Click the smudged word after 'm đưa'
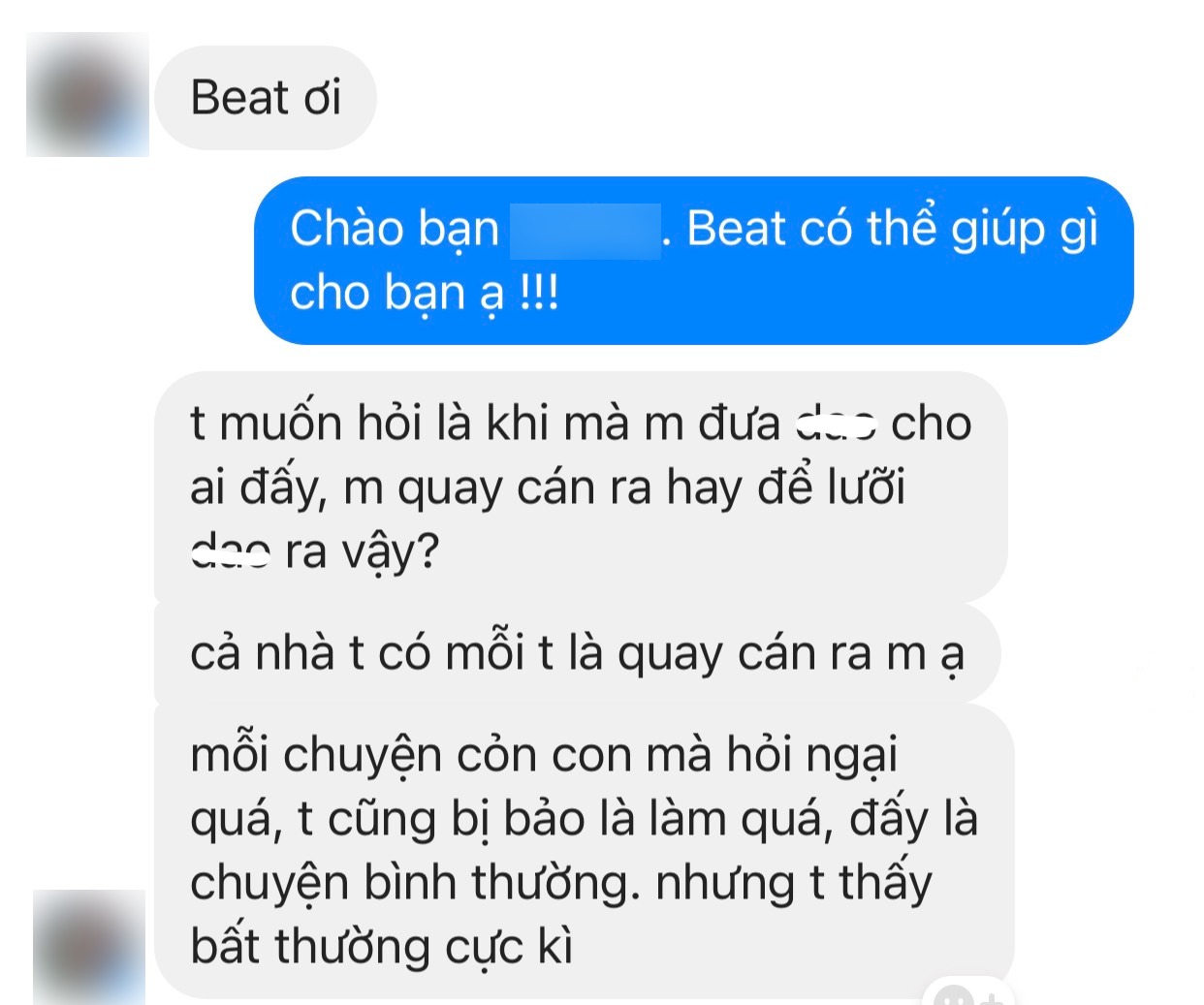The width and height of the screenshot is (1204, 1005). [837, 424]
